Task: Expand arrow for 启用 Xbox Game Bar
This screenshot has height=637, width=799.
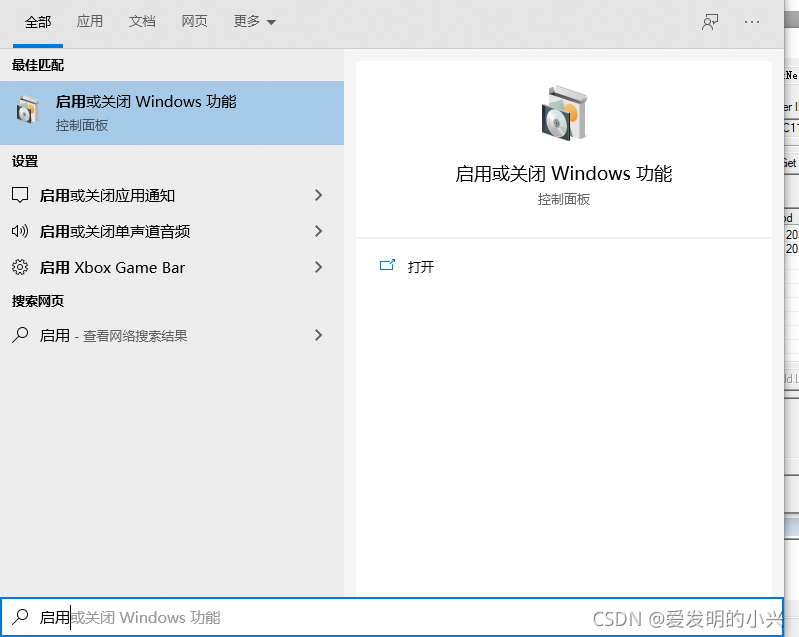Action: coord(318,267)
